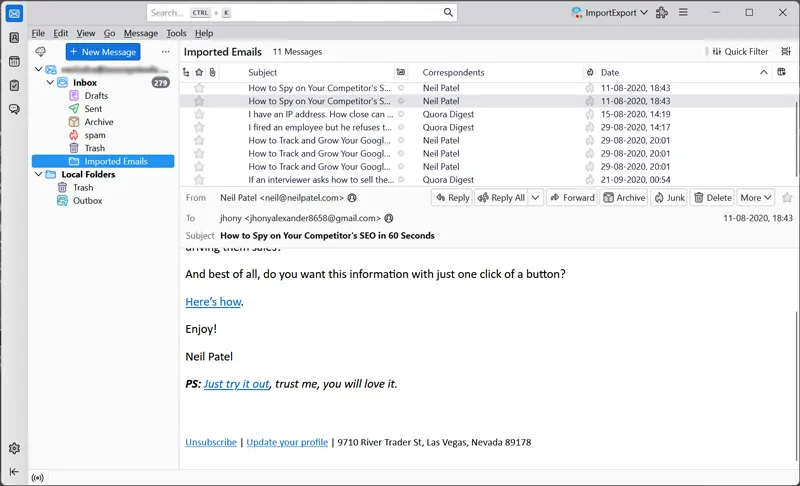The height and width of the screenshot is (486, 800).
Task: Collapse the Inbox folder
Action: [50, 82]
